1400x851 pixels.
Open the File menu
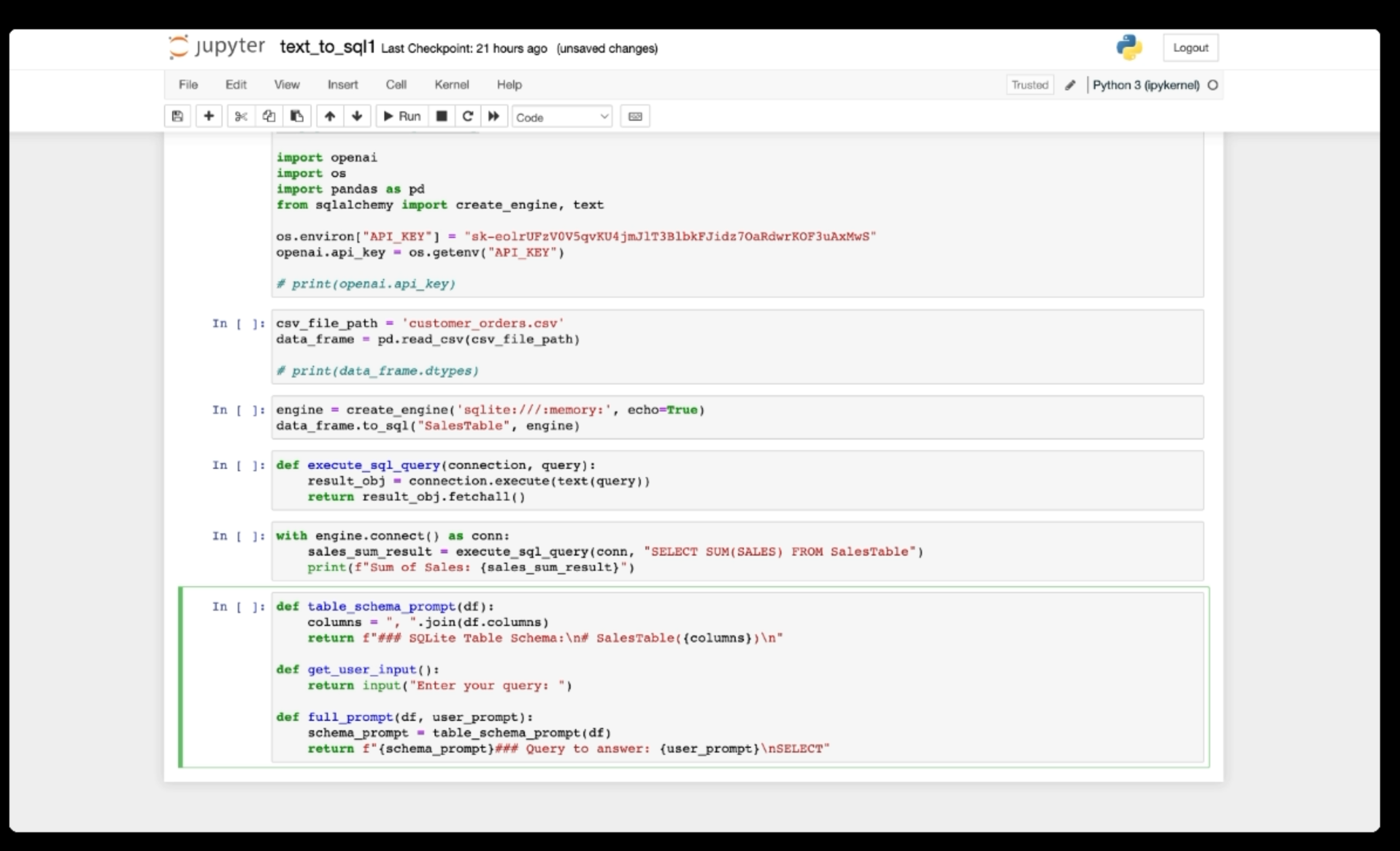[188, 84]
